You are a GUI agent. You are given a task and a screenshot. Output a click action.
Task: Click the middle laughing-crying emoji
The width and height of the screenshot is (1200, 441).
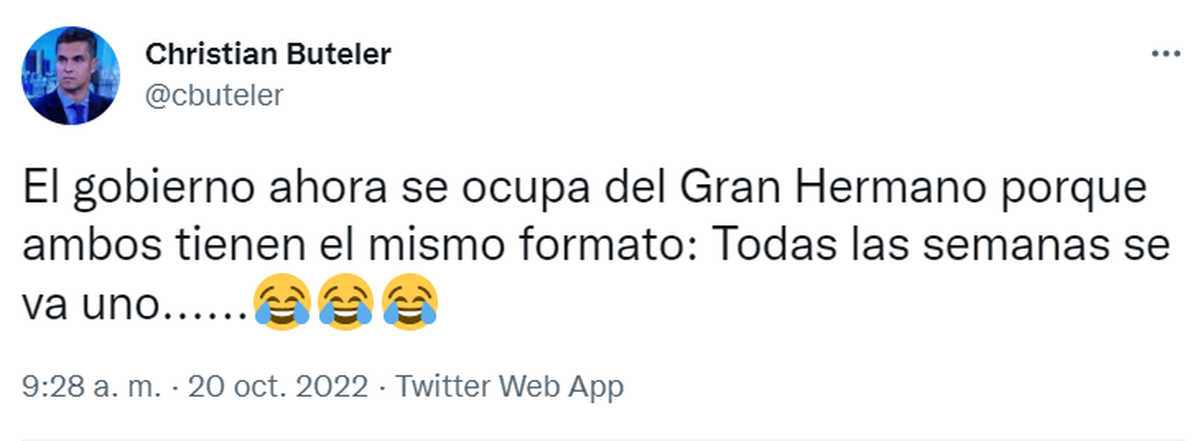(x=344, y=300)
